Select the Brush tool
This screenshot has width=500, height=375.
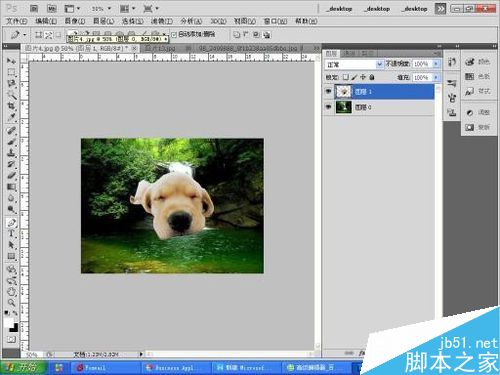[11, 142]
